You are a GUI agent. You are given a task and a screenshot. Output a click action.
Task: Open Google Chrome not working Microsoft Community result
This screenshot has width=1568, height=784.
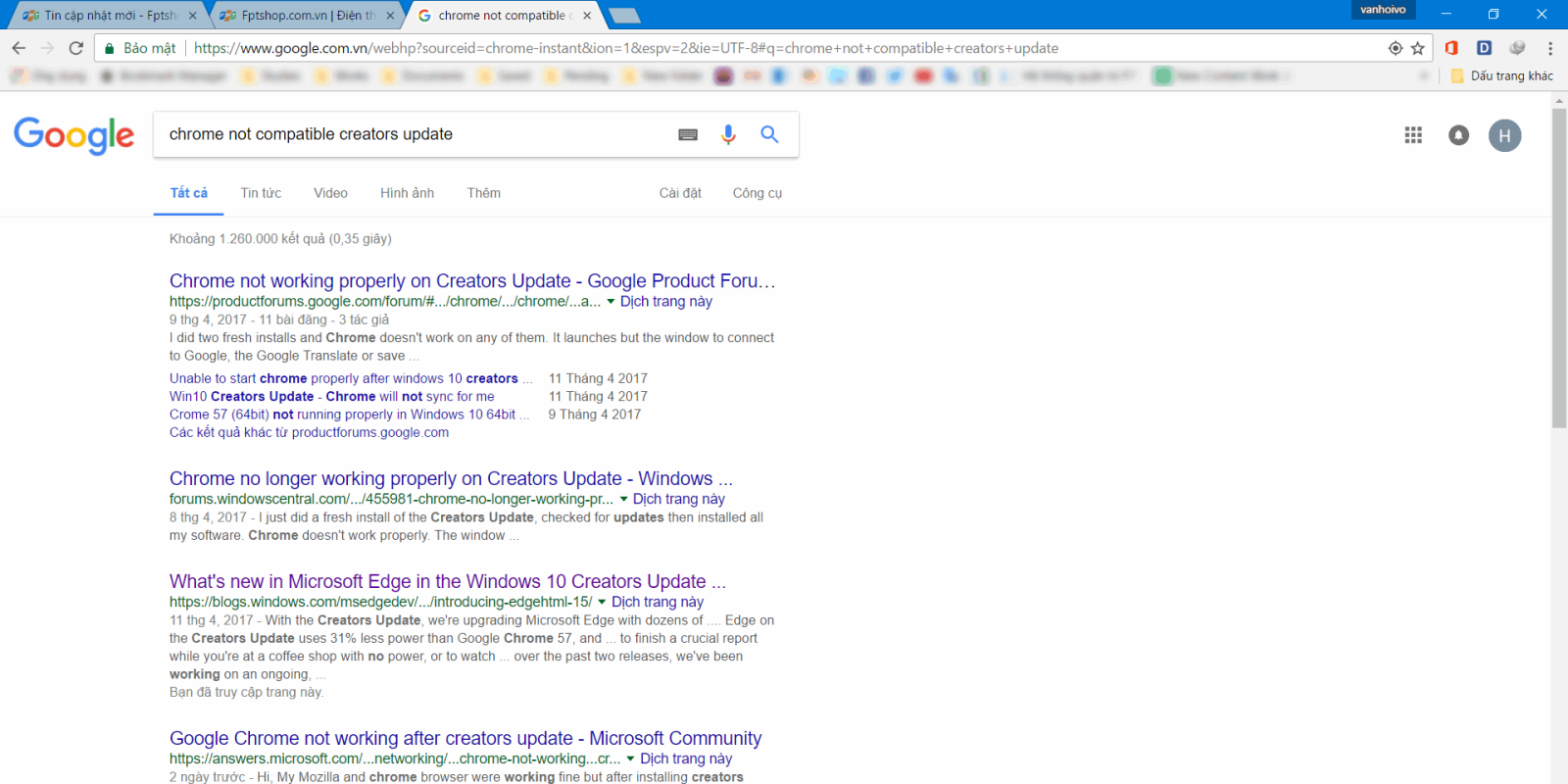[x=465, y=739]
